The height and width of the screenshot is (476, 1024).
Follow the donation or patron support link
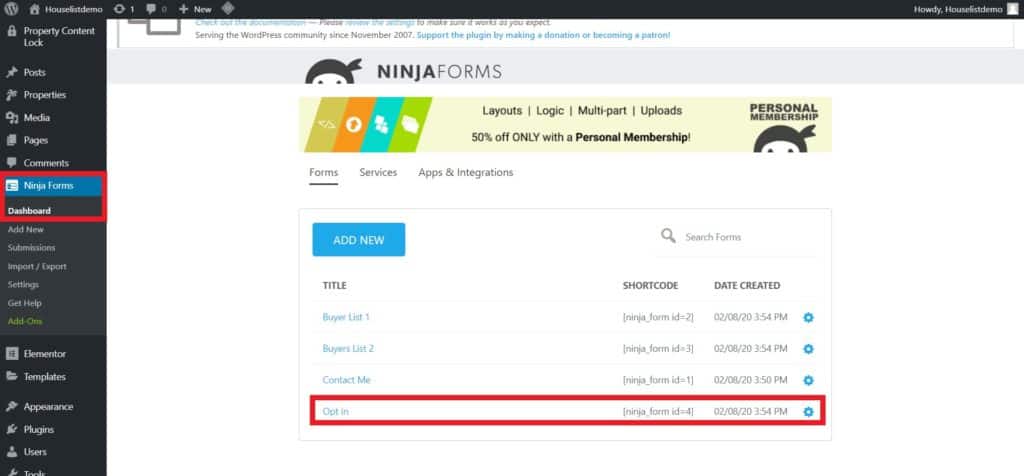543,35
